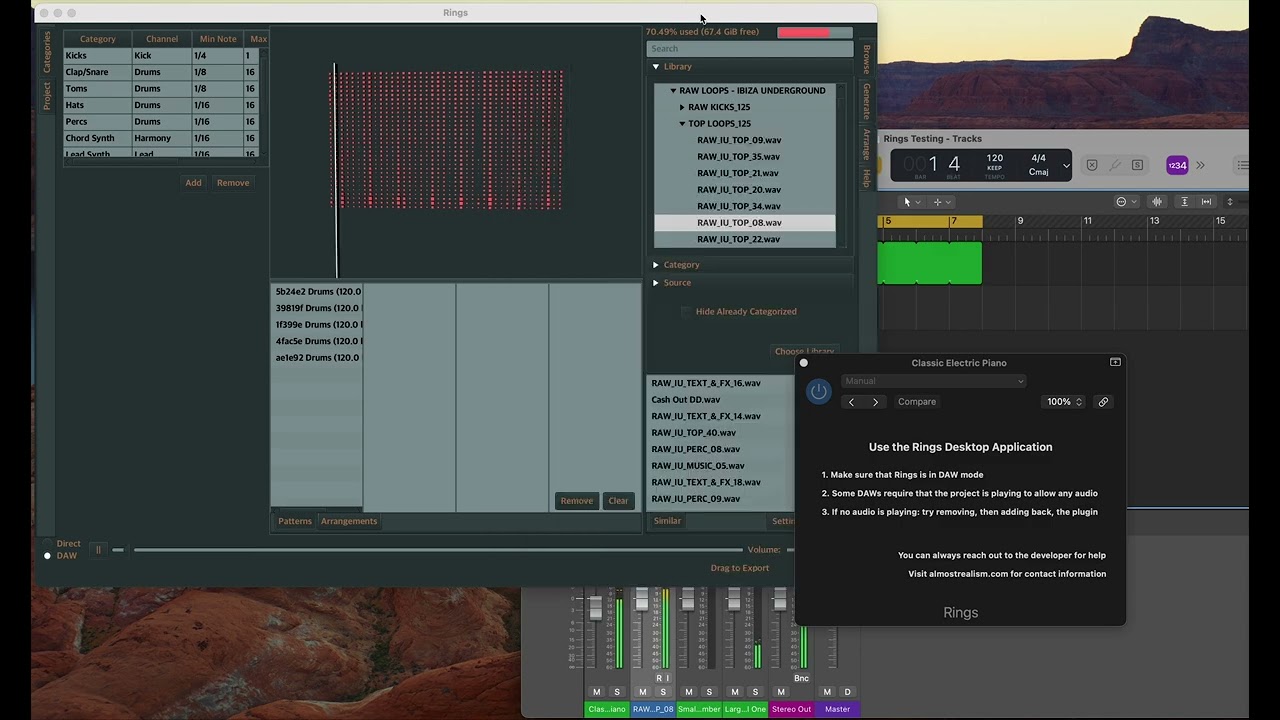Open the Logic LCD display mode dropdown
Viewport: 1280px width, 720px height.
click(1066, 166)
